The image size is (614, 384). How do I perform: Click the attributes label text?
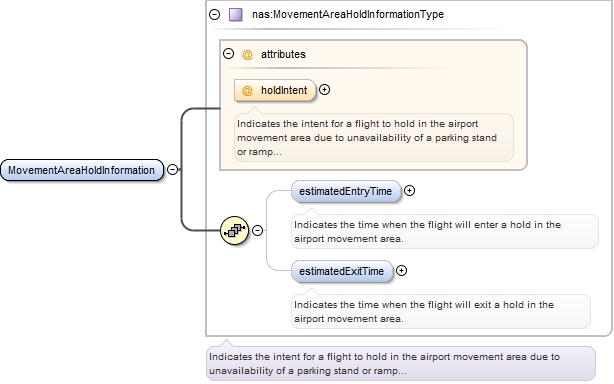(283, 54)
